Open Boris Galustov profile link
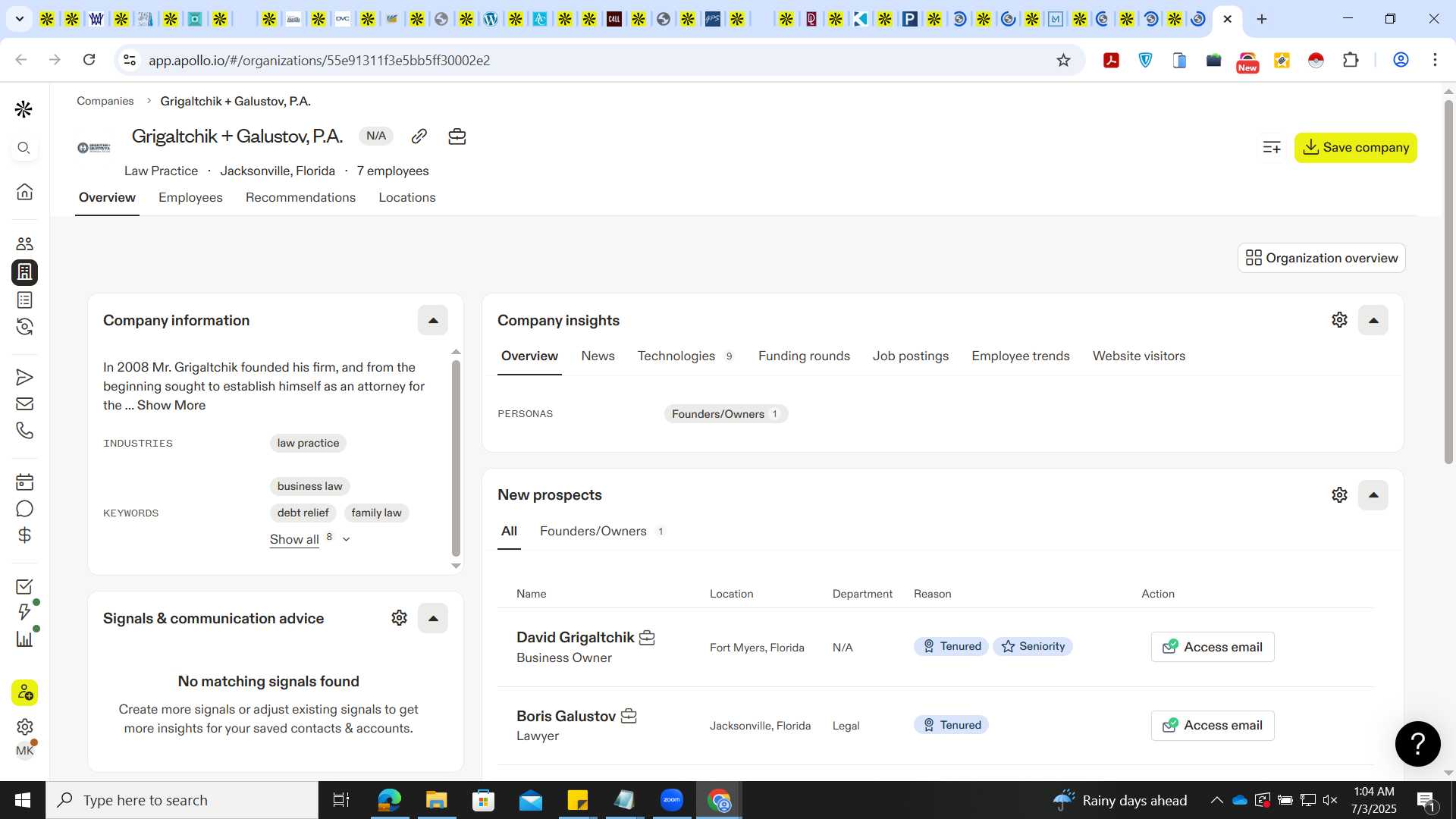The image size is (1456, 819). click(566, 716)
